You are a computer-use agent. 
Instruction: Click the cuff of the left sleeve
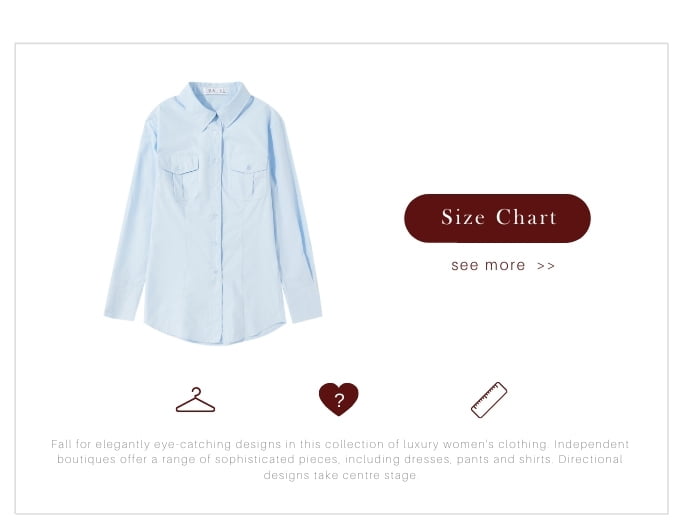coord(122,301)
